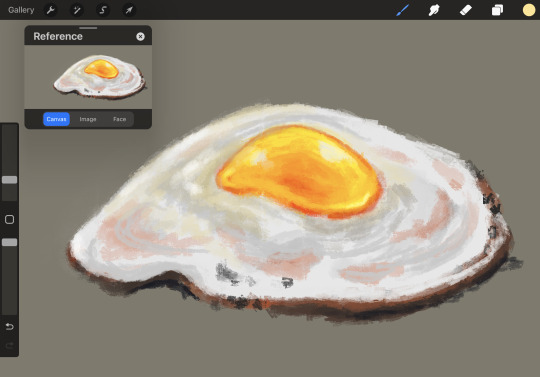Select the Selection S-shaped tool
The height and width of the screenshot is (377, 540).
pos(103,10)
